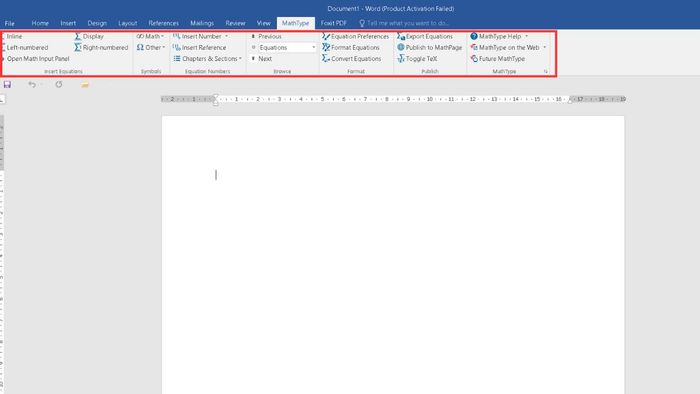Open Chapters & Sections dropdown
Screen dimensions: 700x394
coord(208,58)
